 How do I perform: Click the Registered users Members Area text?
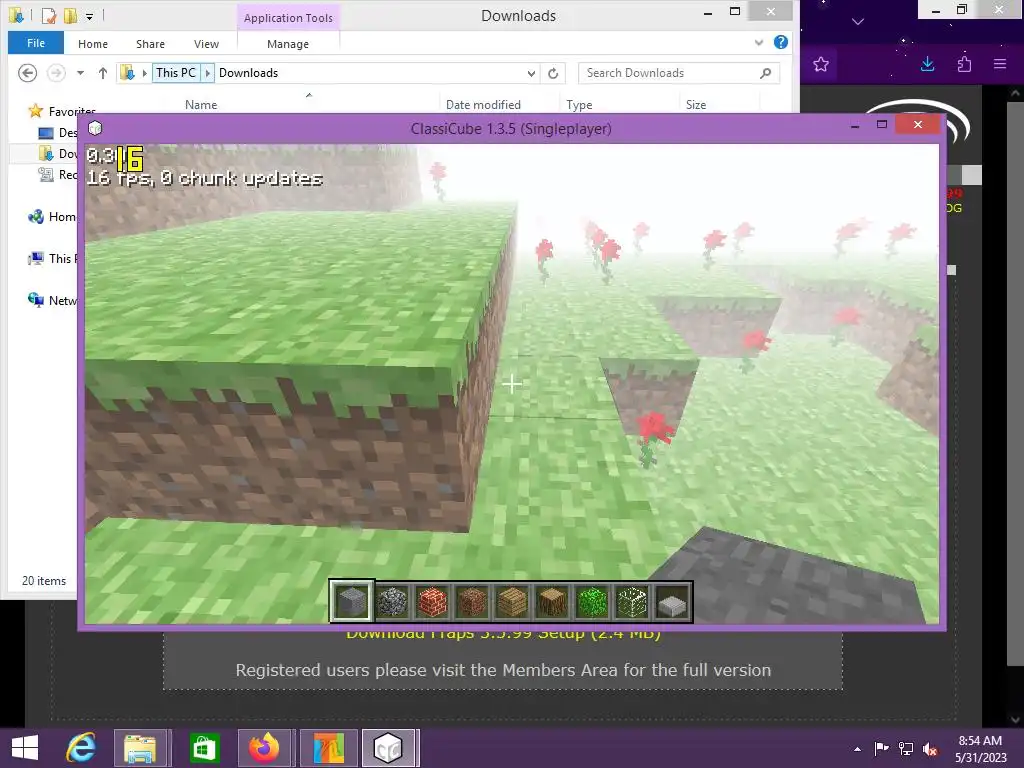click(x=503, y=670)
